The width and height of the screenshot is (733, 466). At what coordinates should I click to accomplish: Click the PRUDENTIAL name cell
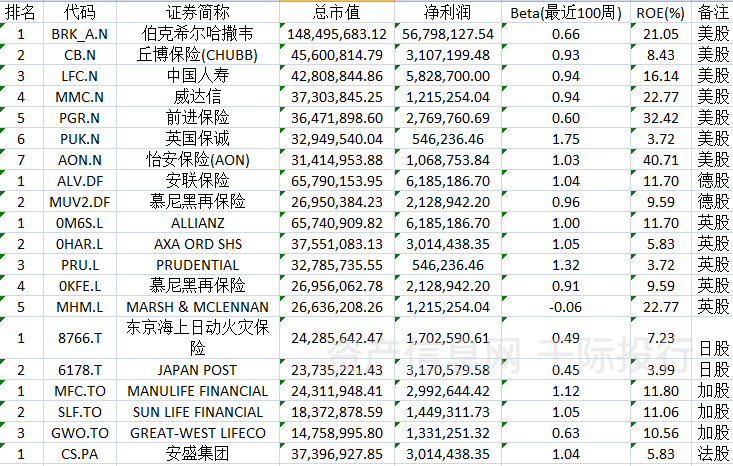tap(198, 265)
